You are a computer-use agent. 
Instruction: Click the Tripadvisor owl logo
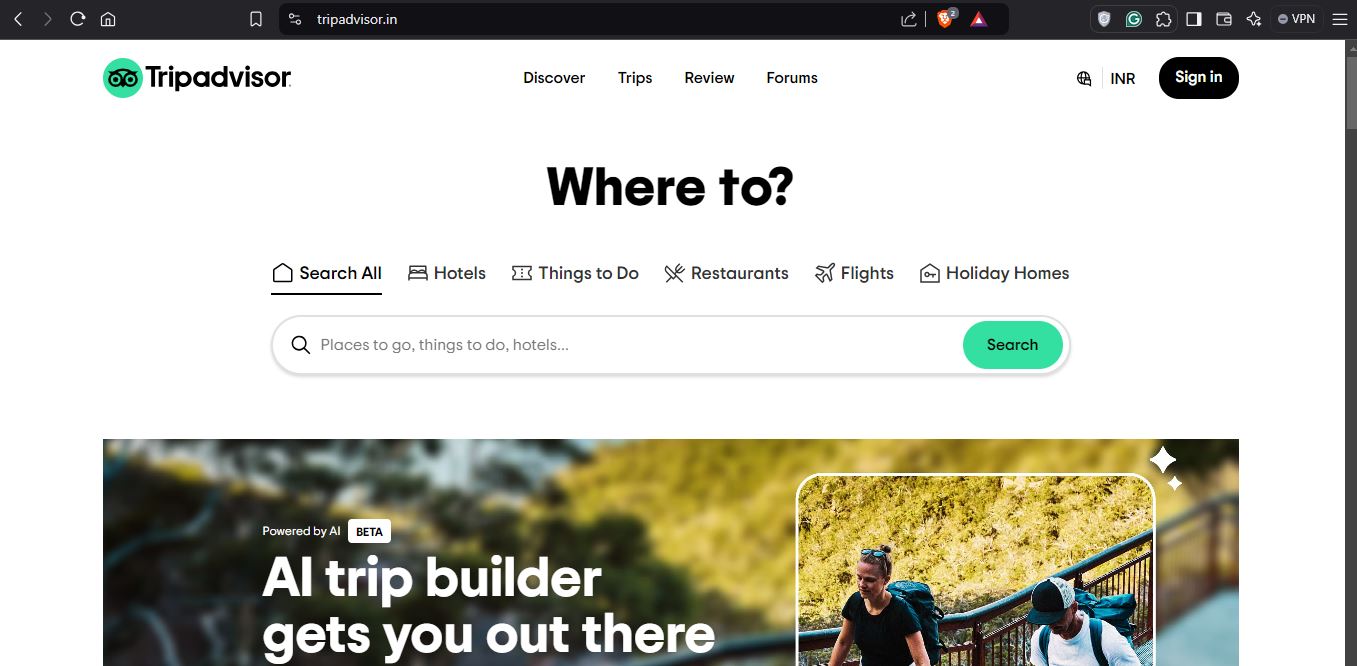123,78
